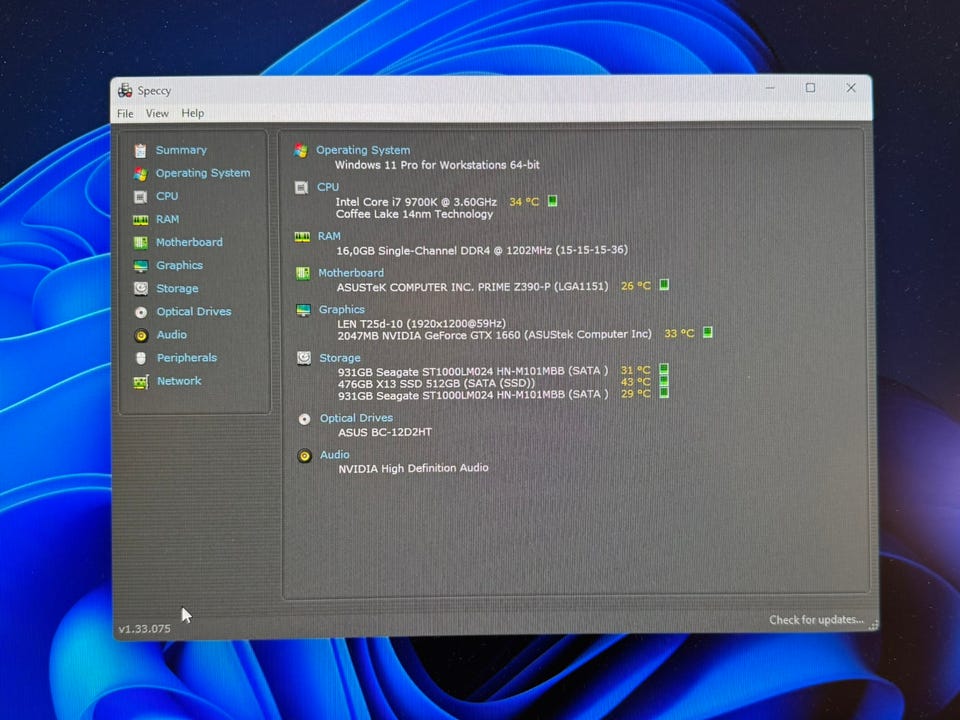The width and height of the screenshot is (960, 720).
Task: Click the Operating System Windows flag sidebar icon
Action: 140,174
